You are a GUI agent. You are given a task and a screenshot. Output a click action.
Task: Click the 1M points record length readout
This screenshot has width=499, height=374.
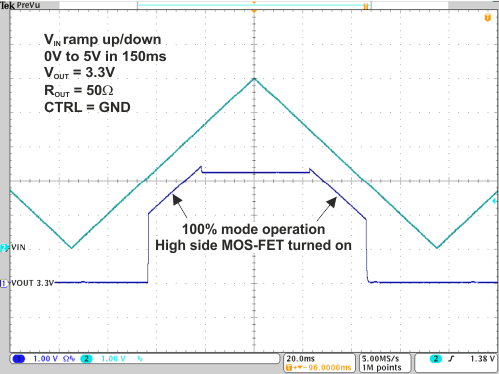click(x=382, y=367)
